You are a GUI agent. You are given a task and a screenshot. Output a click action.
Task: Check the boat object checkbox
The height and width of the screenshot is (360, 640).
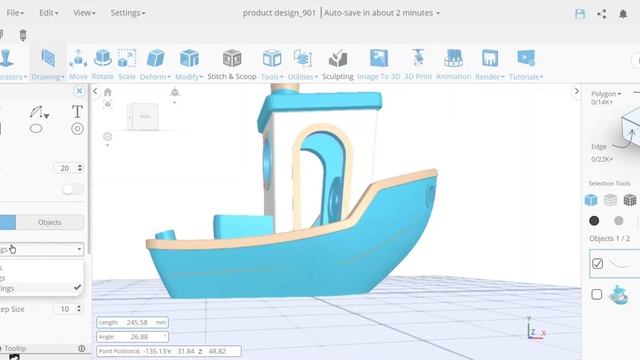pos(596,294)
